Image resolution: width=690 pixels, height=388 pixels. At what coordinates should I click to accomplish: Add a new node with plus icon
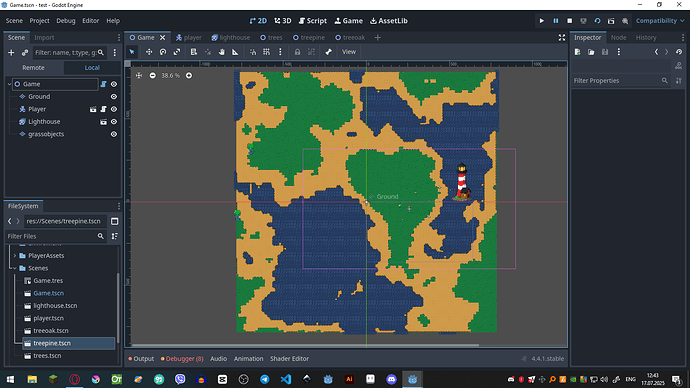pyautogui.click(x=11, y=53)
